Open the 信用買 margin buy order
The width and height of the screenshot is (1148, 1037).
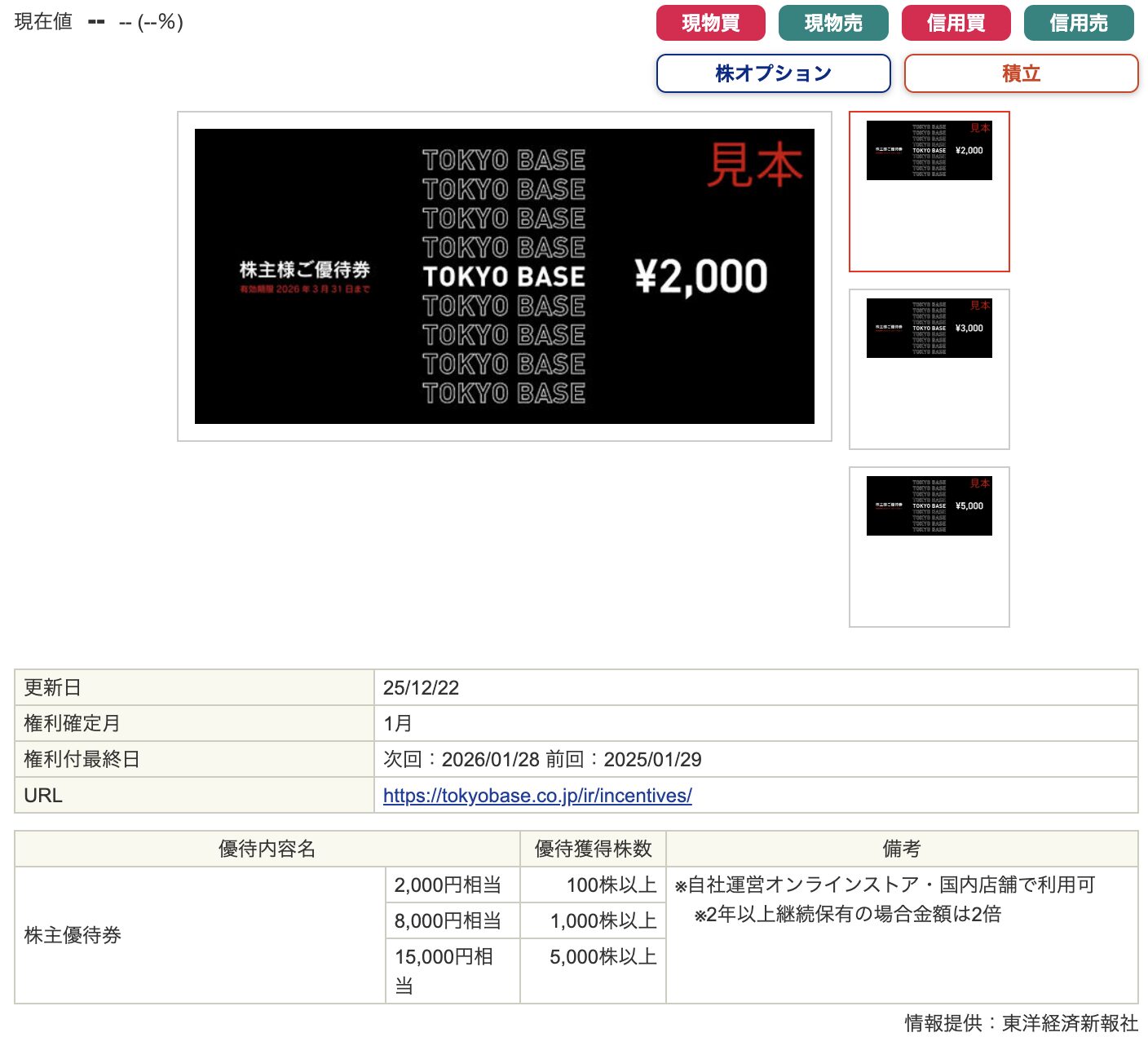956,23
